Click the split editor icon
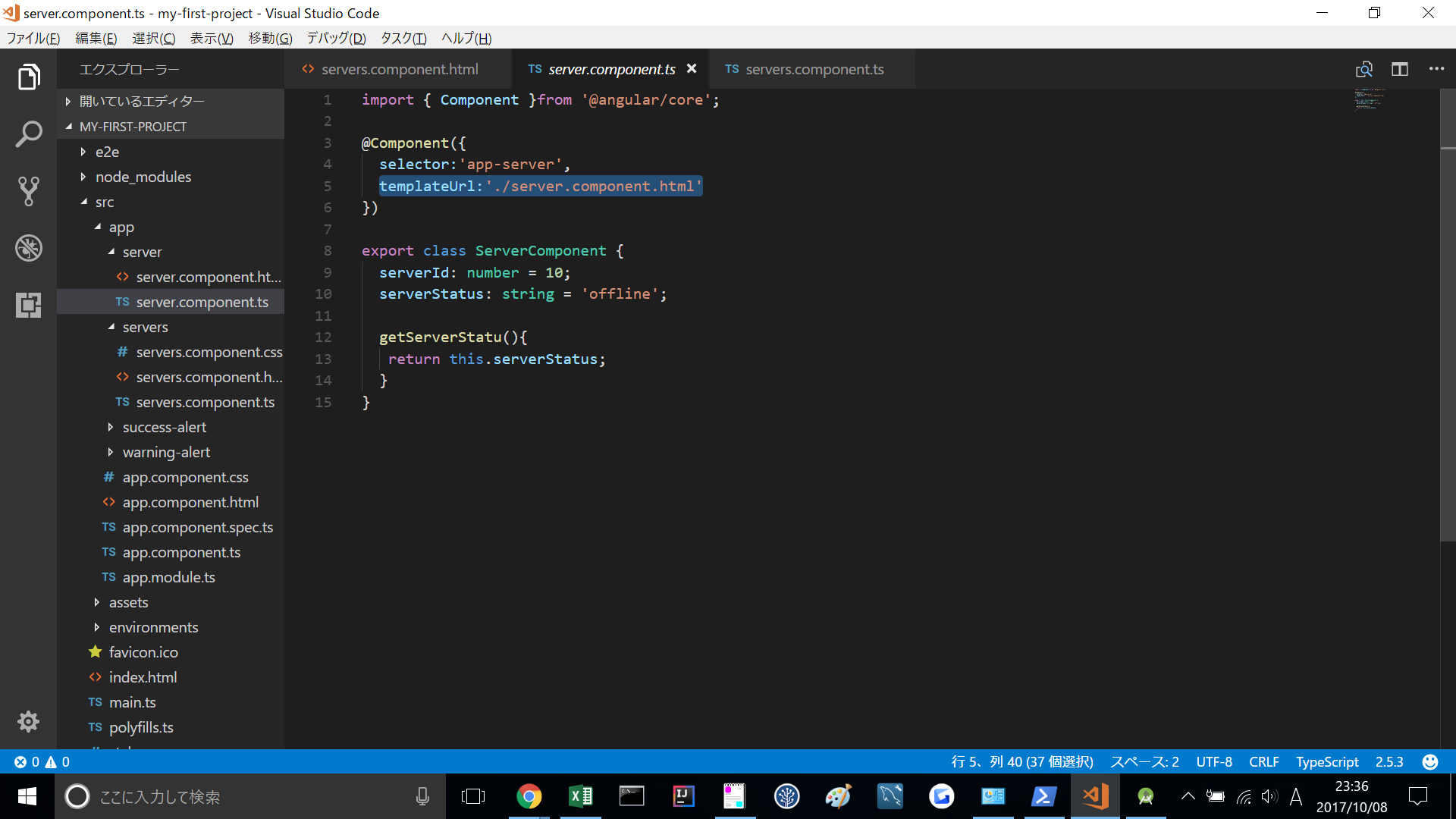Viewport: 1456px width, 819px height. click(1400, 69)
